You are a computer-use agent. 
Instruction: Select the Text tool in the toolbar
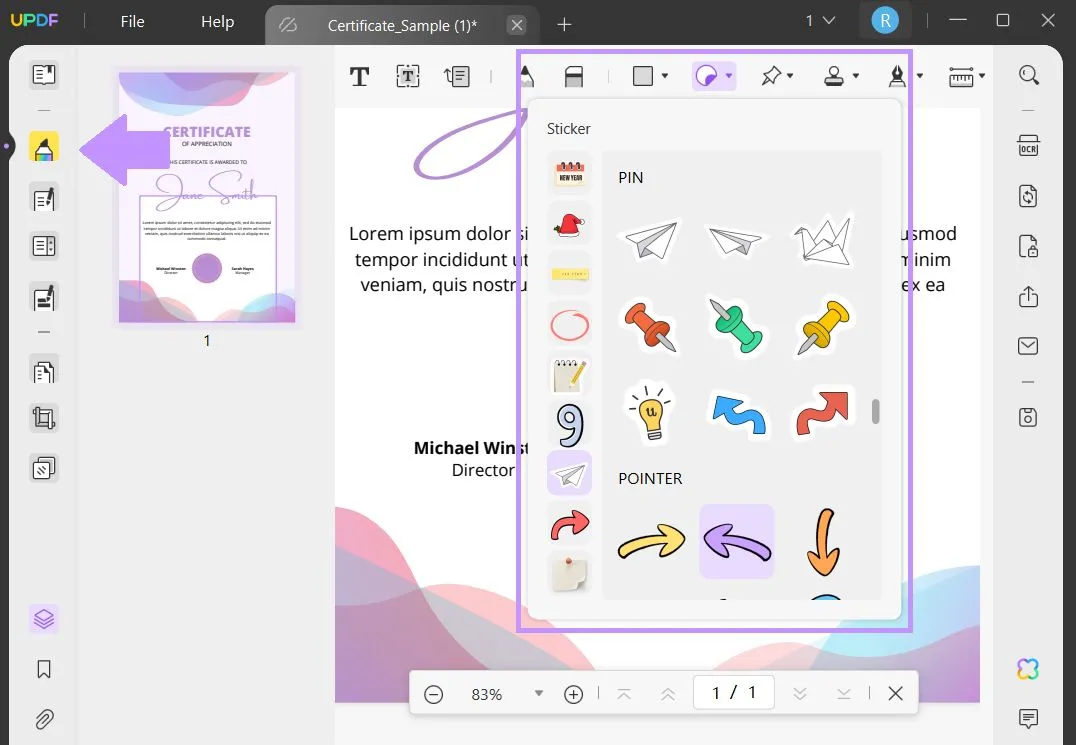[x=359, y=75]
